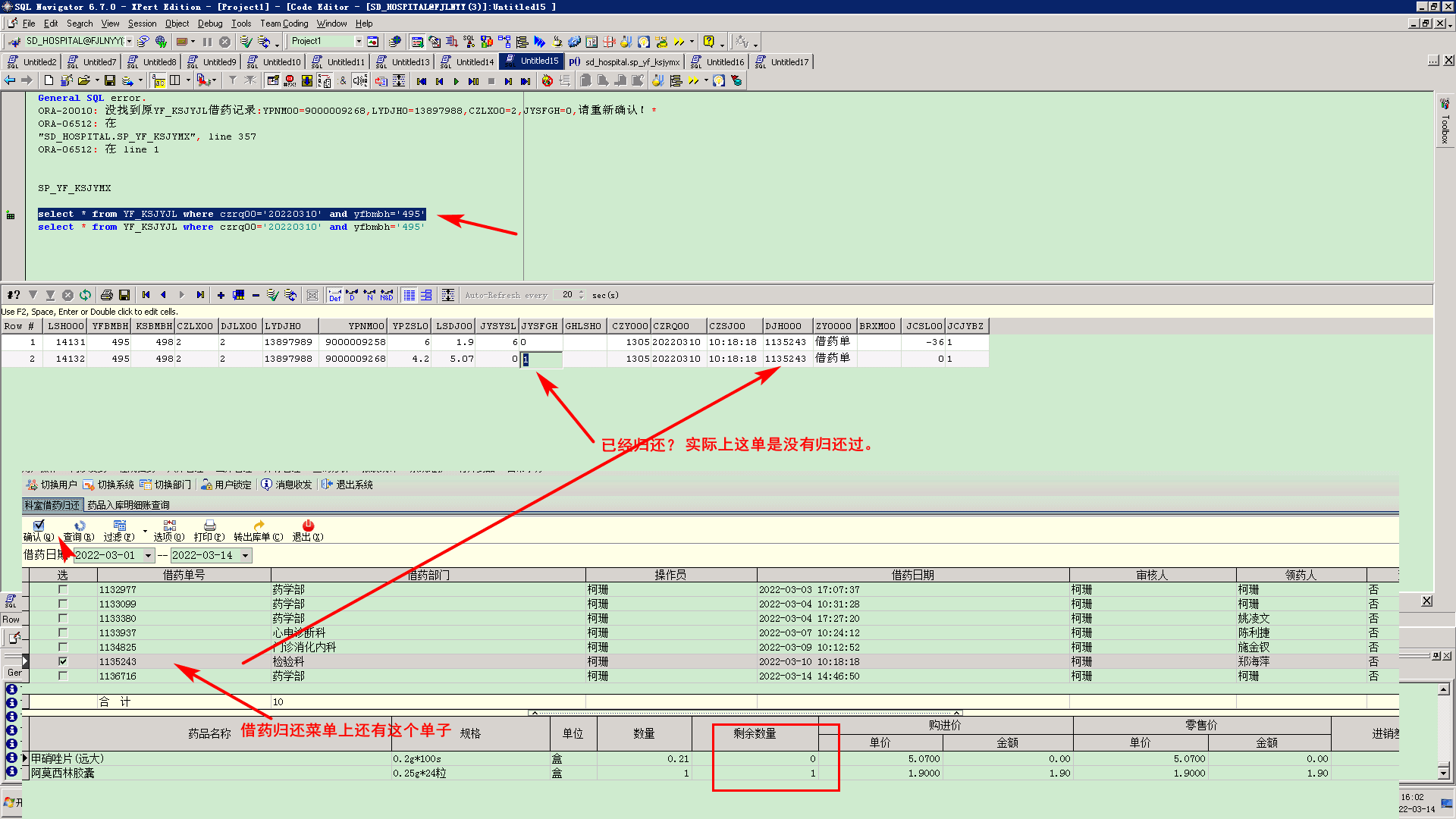Open the Session menu
The image size is (1456, 819).
(x=142, y=24)
